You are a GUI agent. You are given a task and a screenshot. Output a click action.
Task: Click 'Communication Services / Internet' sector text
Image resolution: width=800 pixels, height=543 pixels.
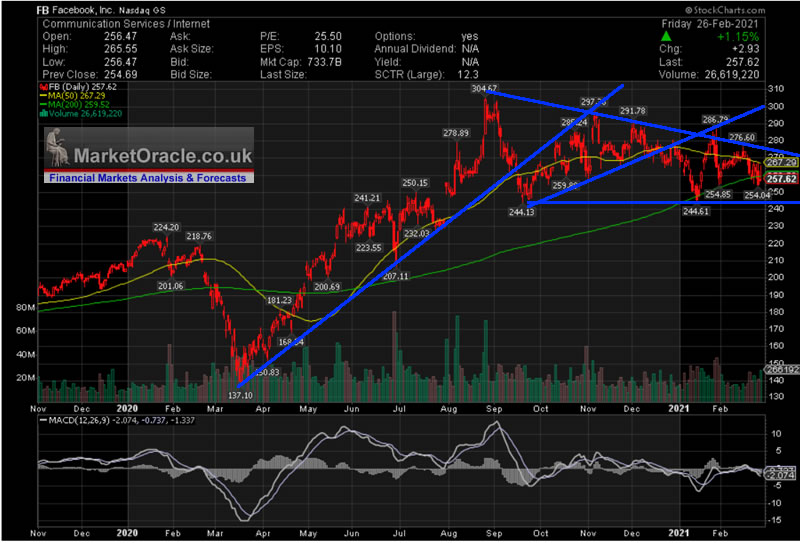click(x=126, y=23)
